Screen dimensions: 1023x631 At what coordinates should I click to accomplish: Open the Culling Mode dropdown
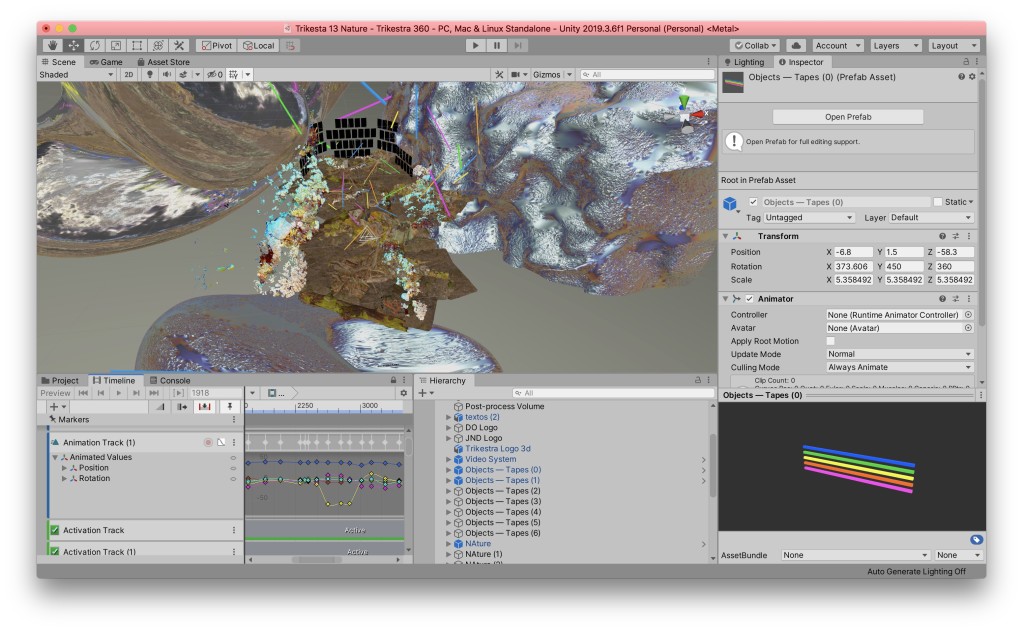click(x=899, y=367)
